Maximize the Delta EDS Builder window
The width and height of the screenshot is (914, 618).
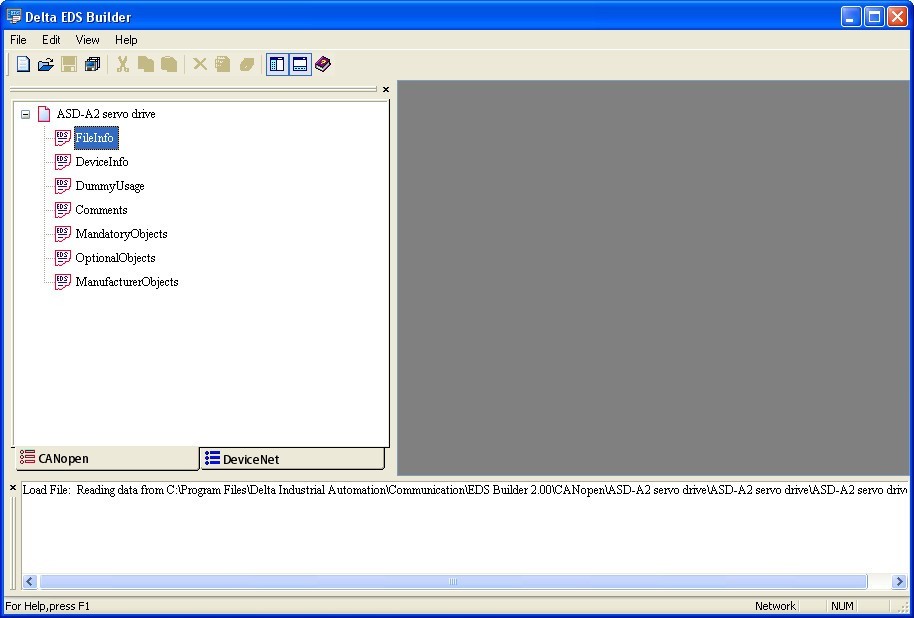pyautogui.click(x=874, y=16)
